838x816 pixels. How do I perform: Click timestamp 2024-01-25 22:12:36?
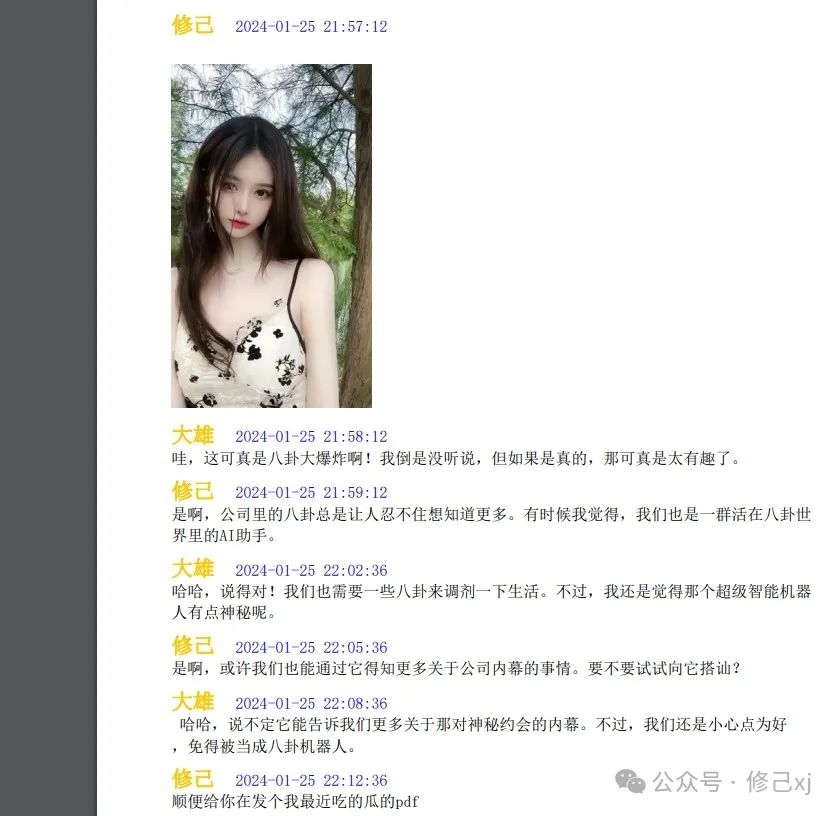point(311,781)
